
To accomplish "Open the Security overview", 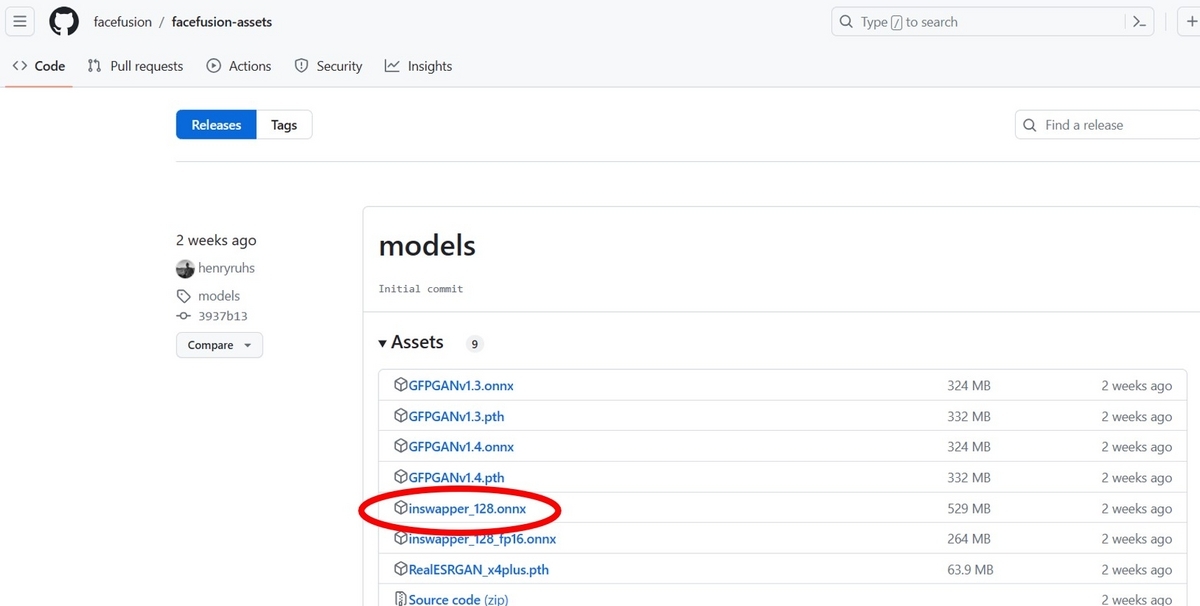I will [x=328, y=66].
